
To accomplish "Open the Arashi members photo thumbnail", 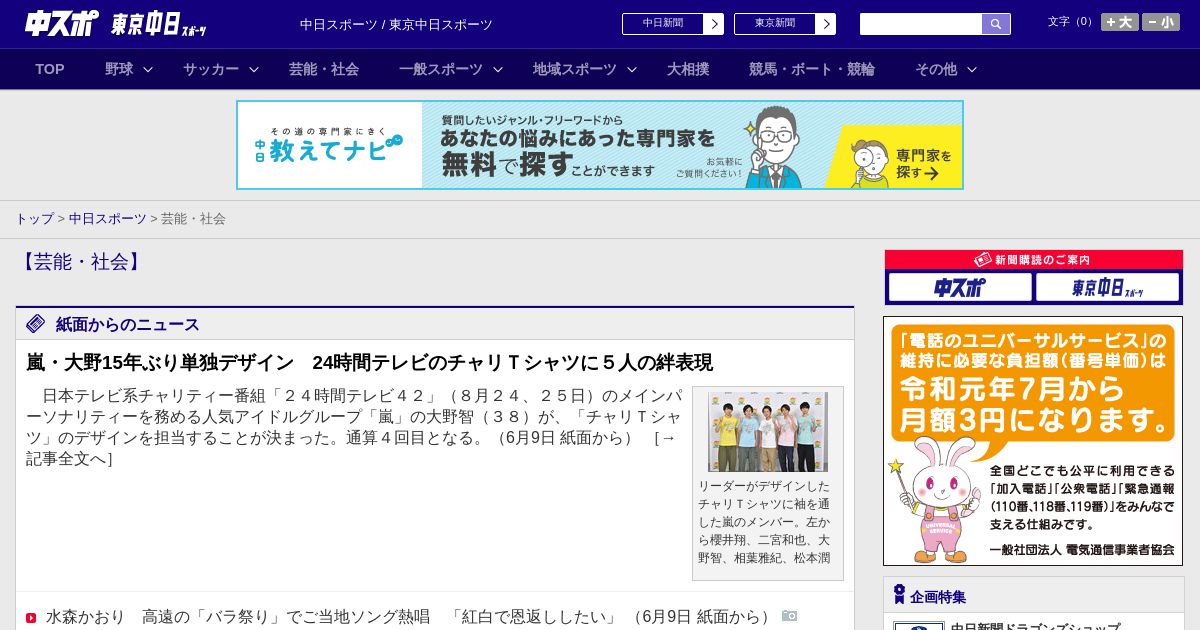I will (x=768, y=432).
